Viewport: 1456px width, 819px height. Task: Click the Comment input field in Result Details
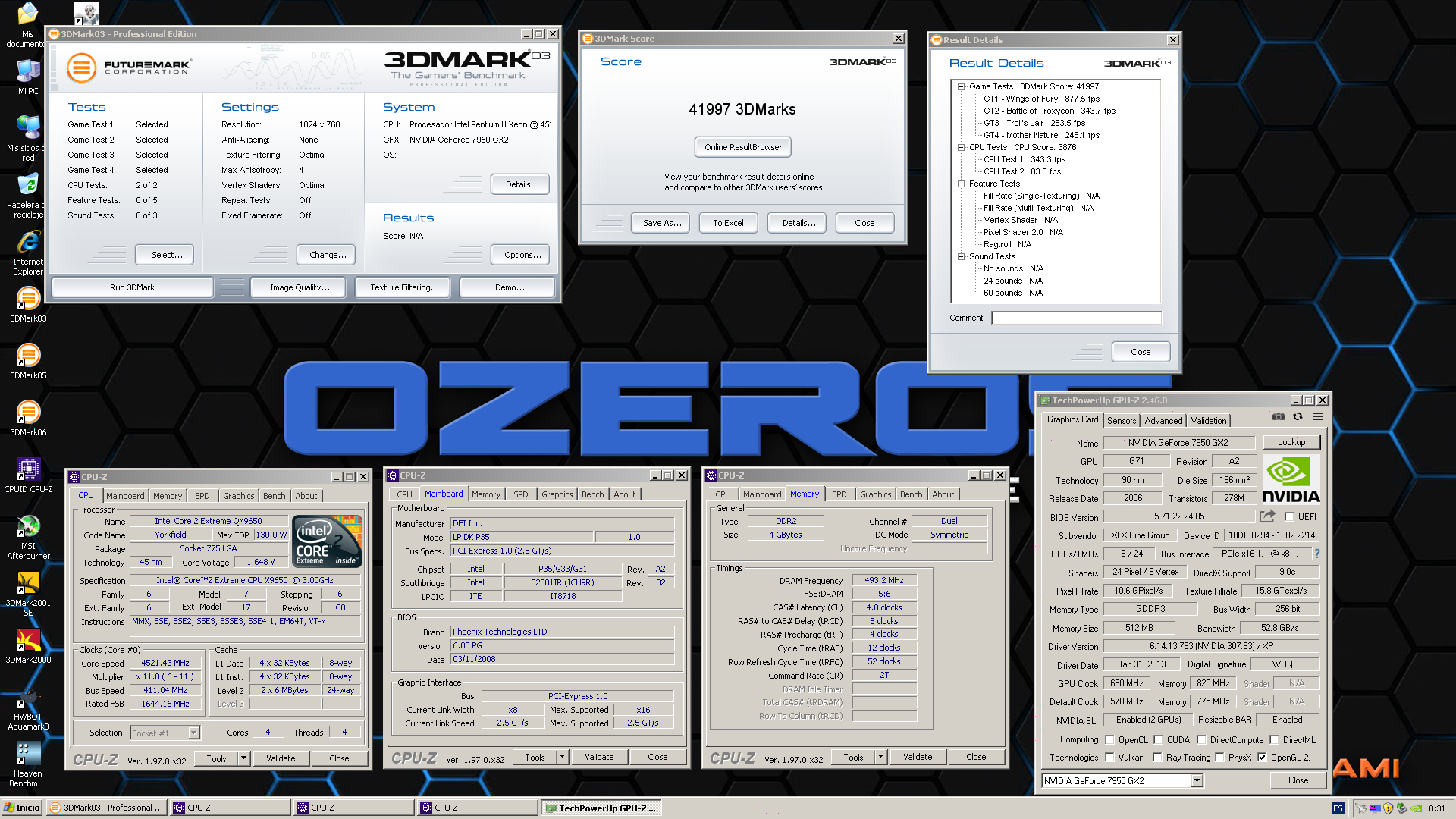[1076, 318]
